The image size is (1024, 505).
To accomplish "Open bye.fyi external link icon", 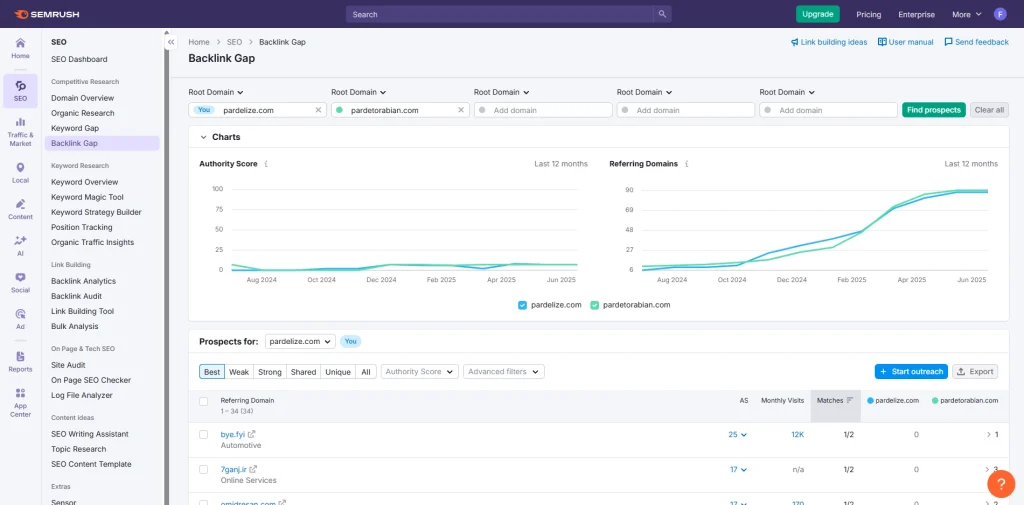I will coord(252,434).
